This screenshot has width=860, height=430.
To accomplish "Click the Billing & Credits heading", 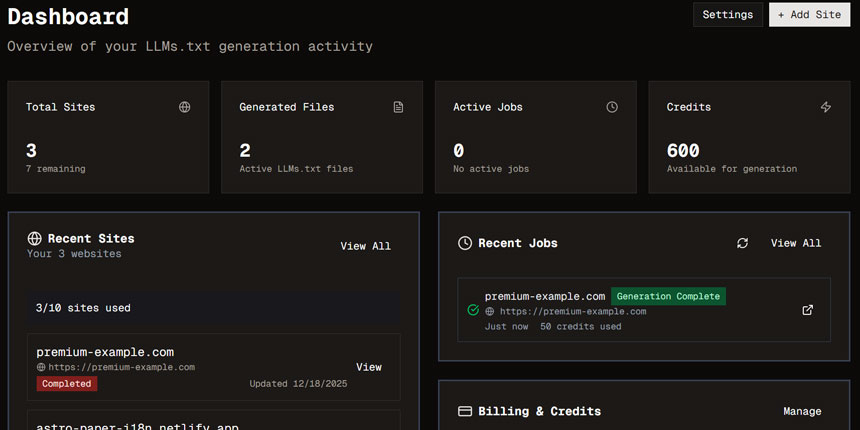I will [539, 411].
